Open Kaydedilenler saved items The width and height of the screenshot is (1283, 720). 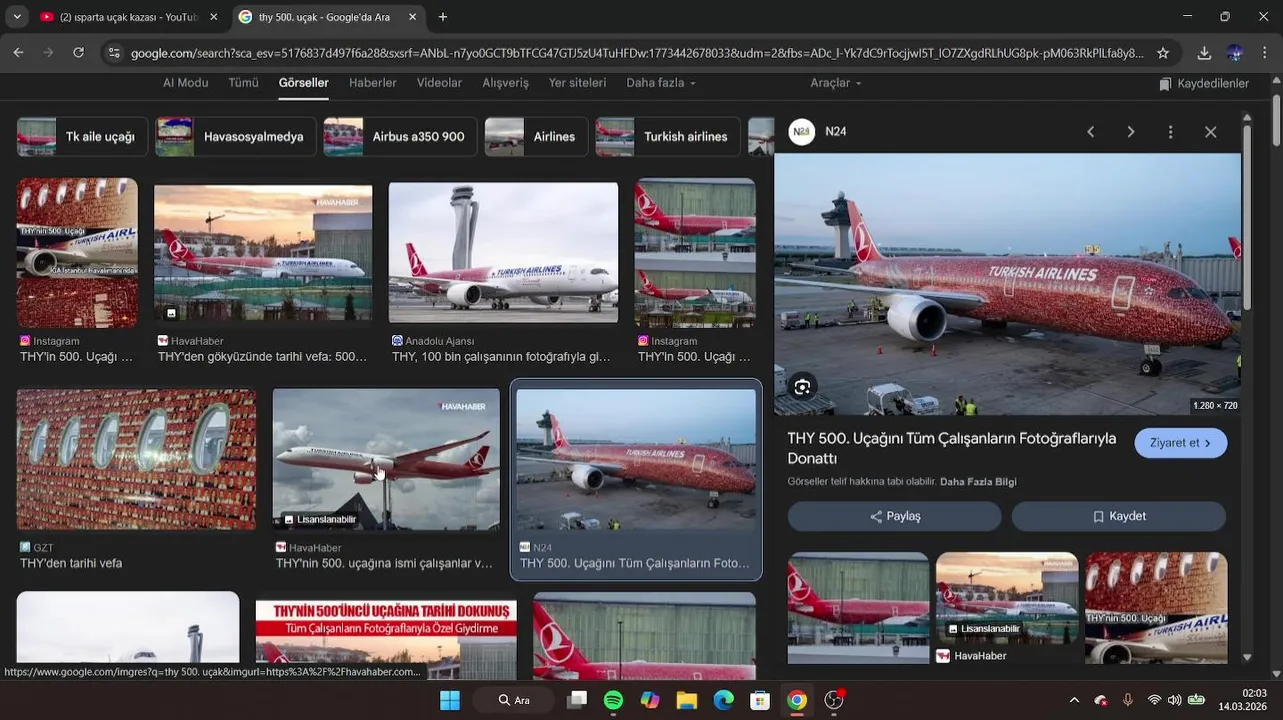click(1204, 84)
